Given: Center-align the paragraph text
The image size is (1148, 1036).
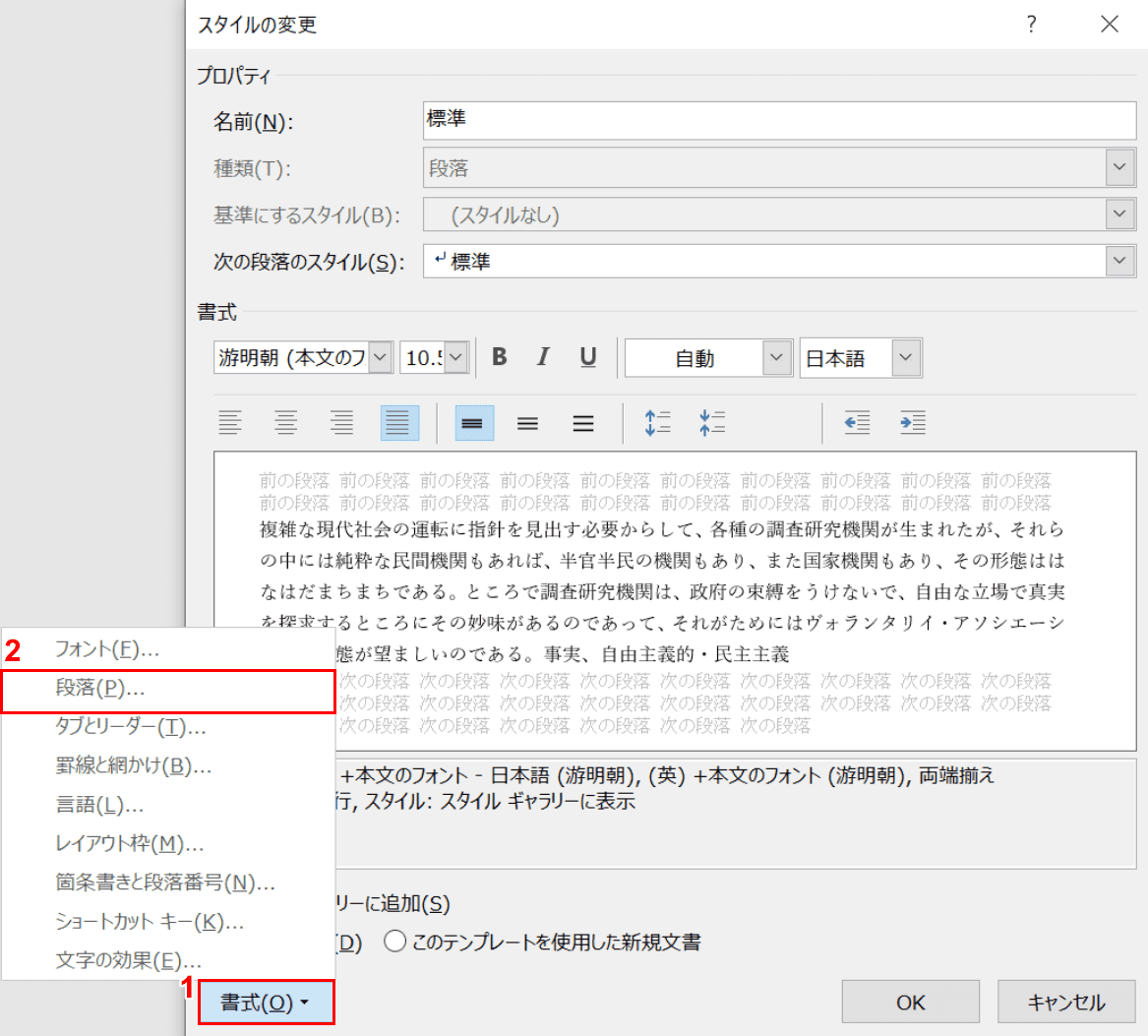Looking at the screenshot, I should 285,423.
